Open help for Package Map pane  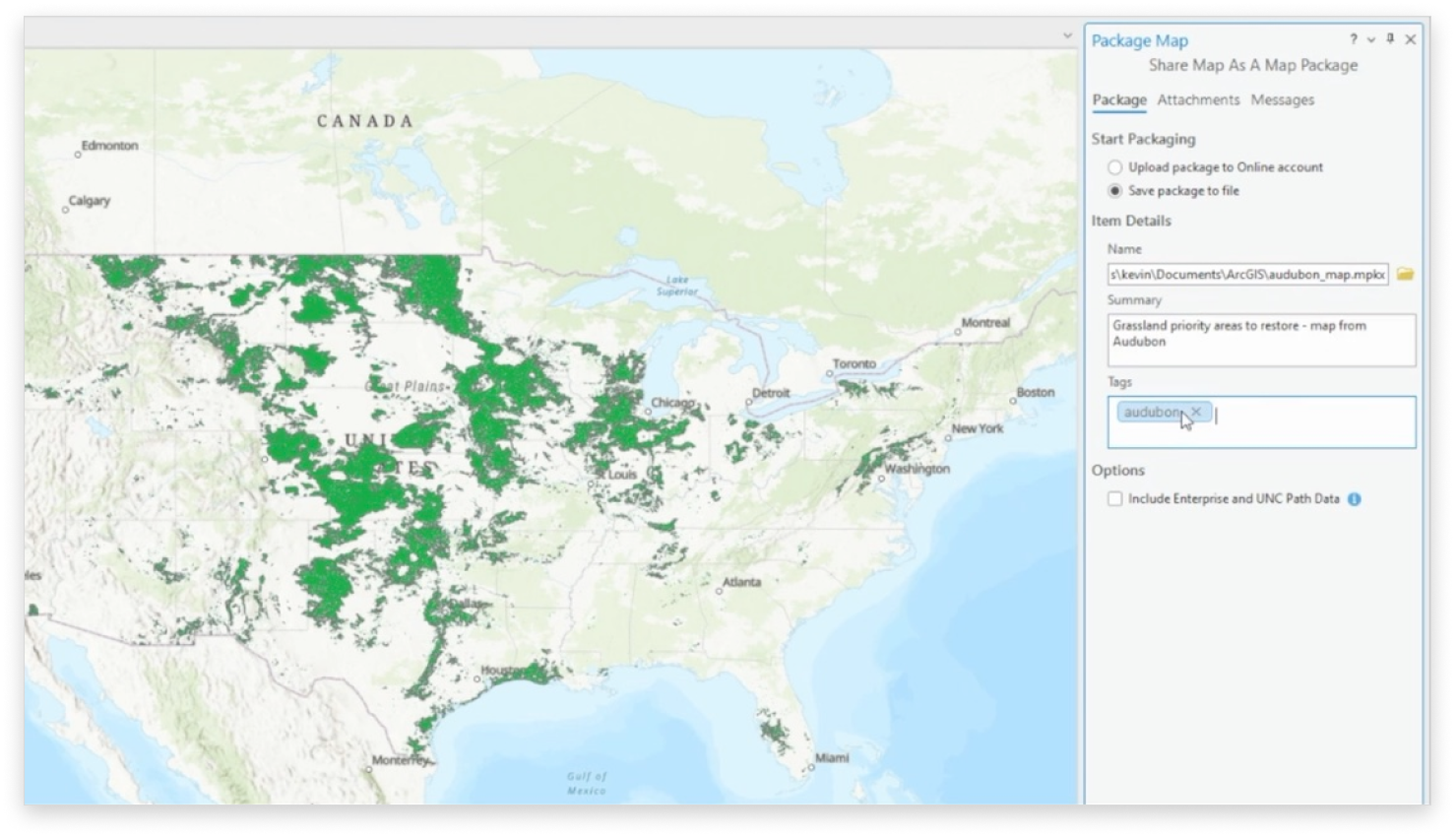tap(1353, 39)
